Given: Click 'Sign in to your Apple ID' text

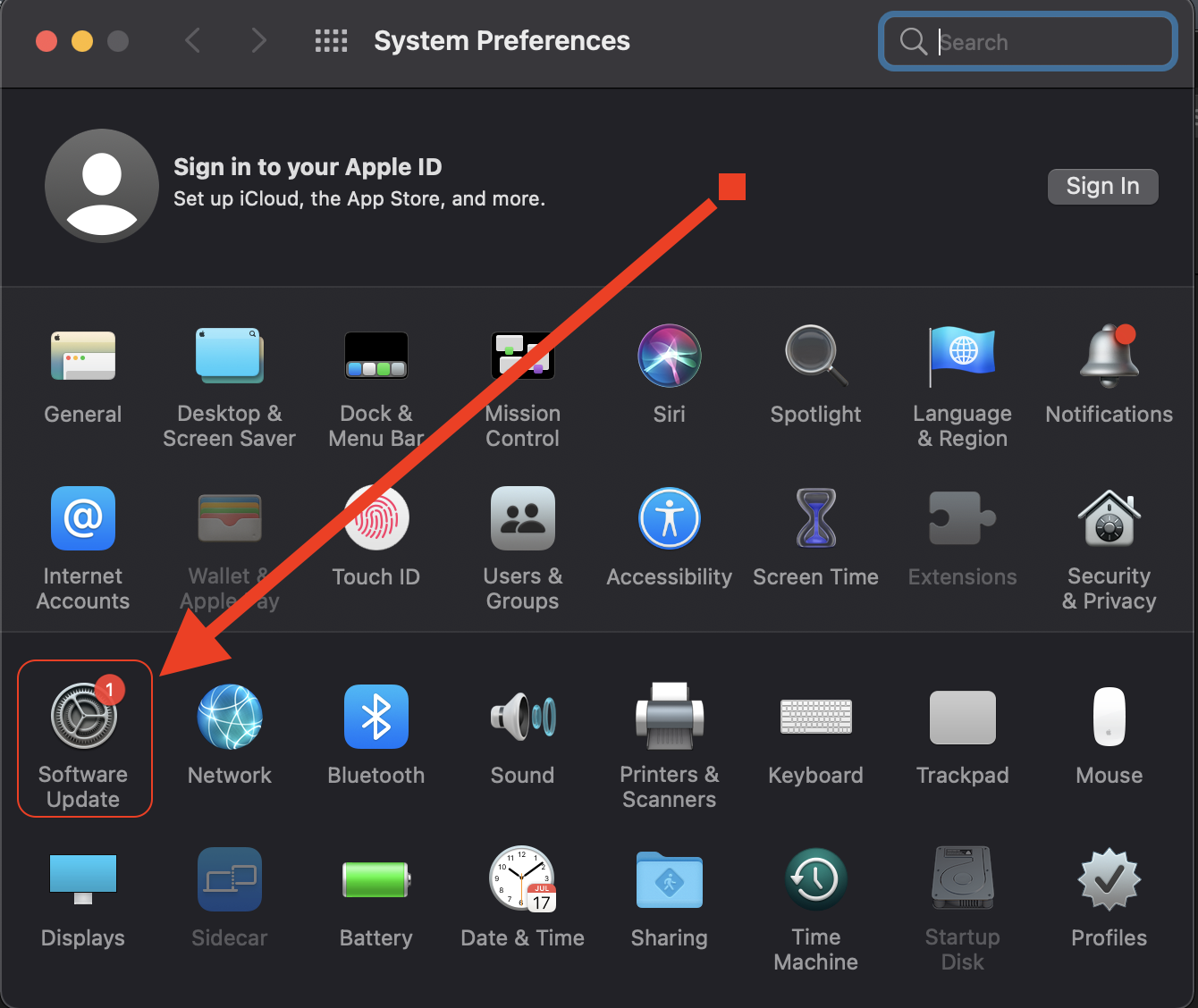Looking at the screenshot, I should pos(308,167).
